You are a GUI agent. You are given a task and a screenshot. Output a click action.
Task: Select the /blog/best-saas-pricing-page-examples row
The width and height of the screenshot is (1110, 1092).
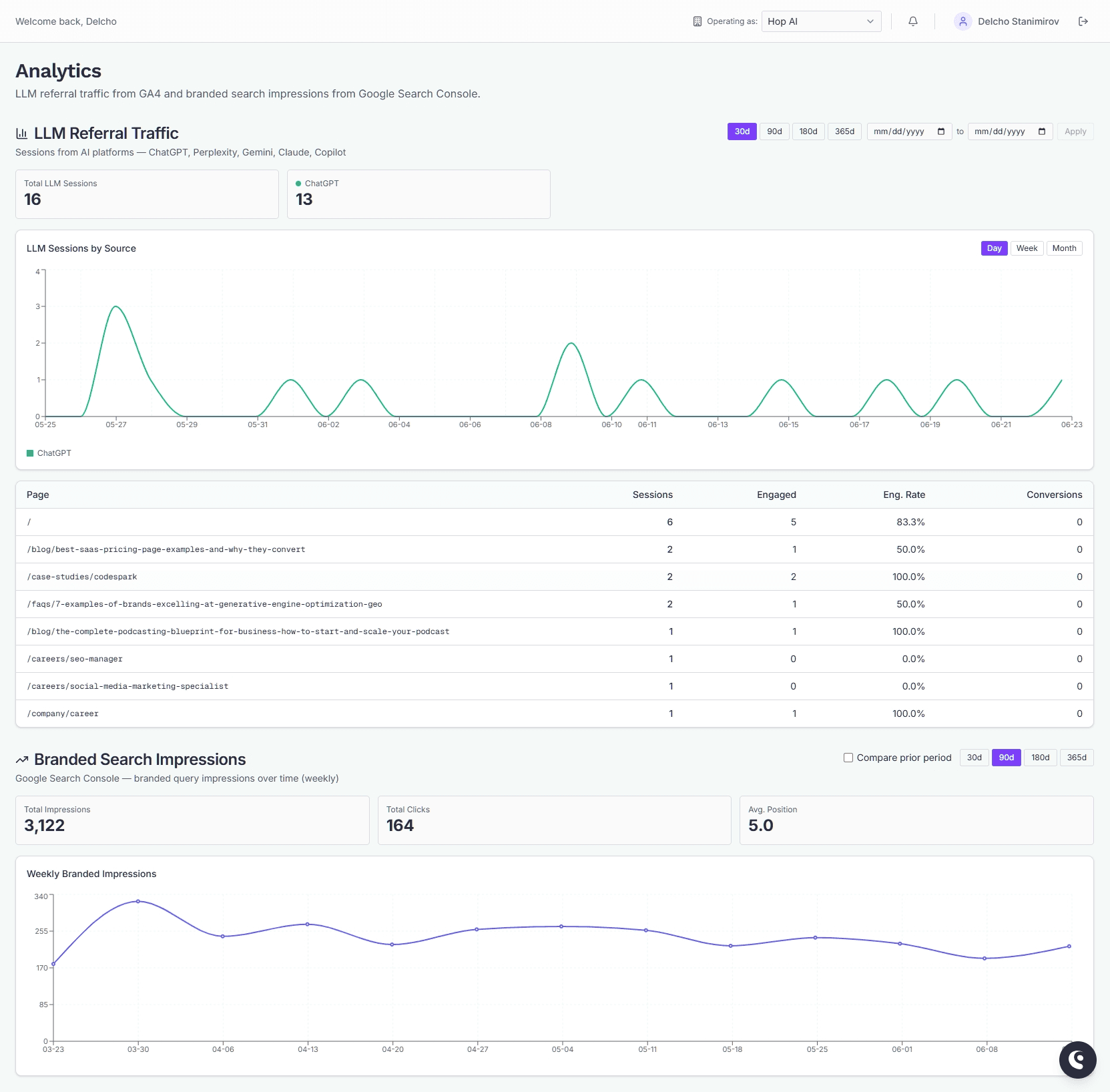(x=554, y=549)
